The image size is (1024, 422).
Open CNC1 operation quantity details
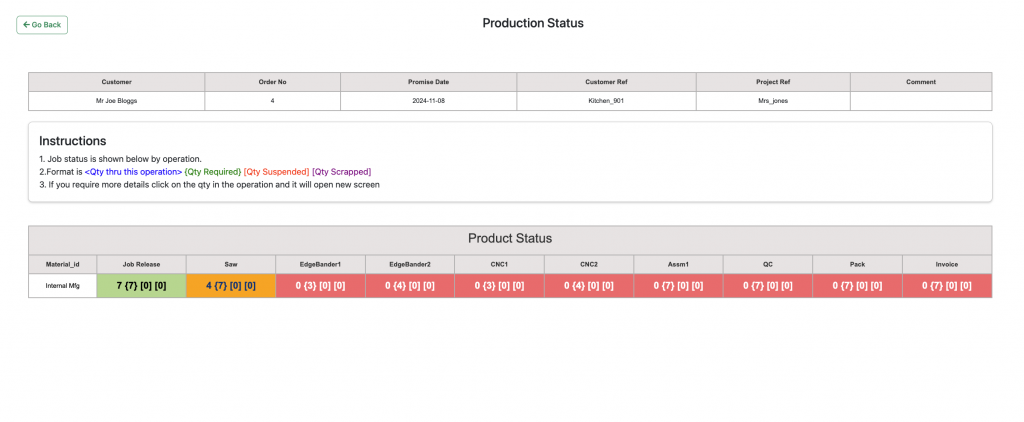[x=499, y=285]
